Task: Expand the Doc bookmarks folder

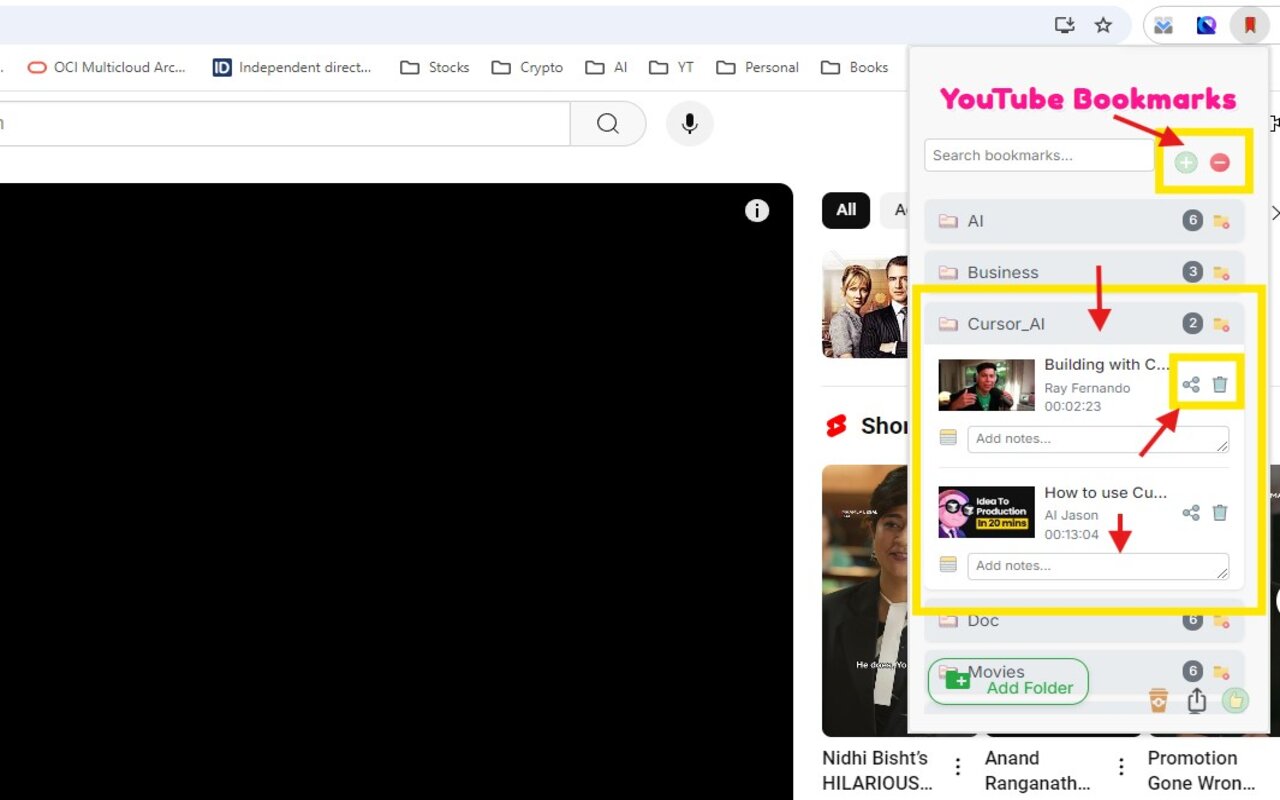Action: (1084, 621)
